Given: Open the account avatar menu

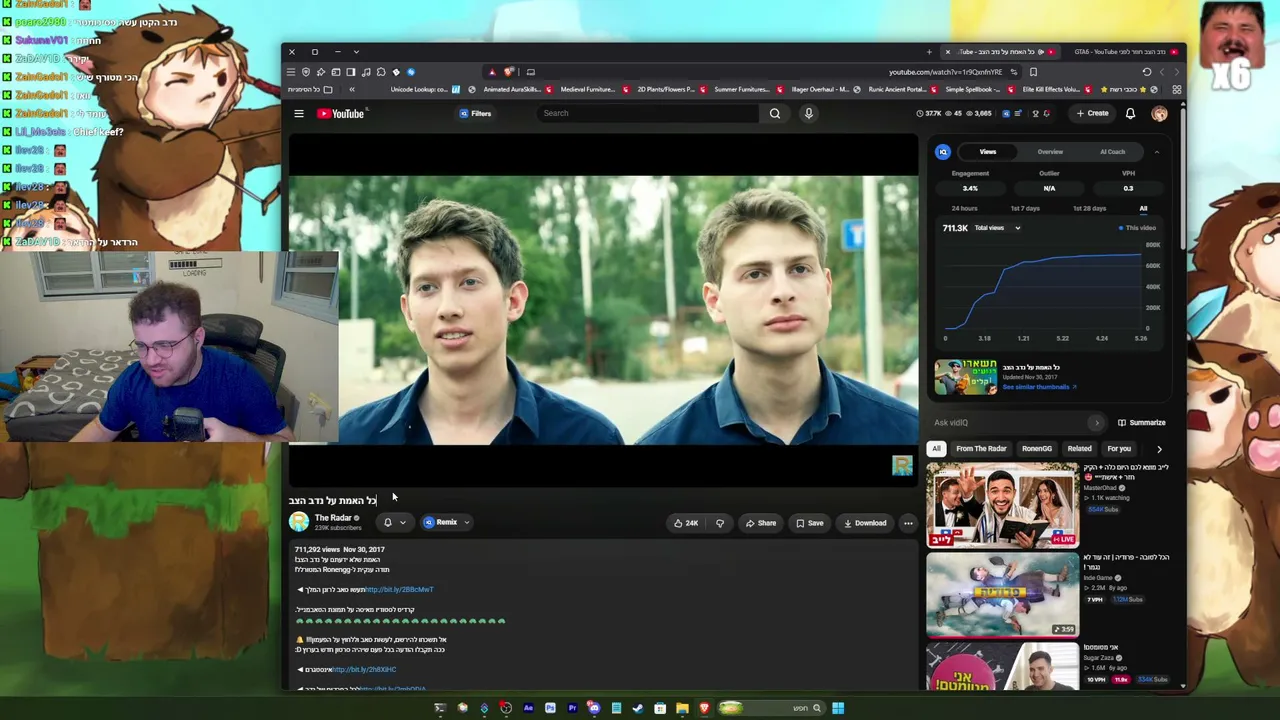Looking at the screenshot, I should (x=1159, y=114).
